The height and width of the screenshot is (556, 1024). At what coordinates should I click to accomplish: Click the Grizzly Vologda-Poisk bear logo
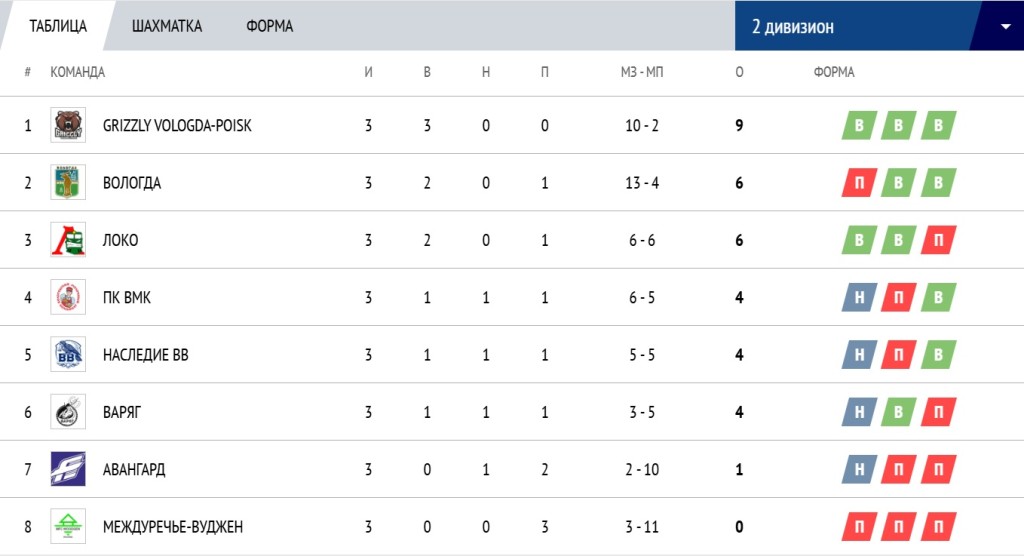point(68,125)
